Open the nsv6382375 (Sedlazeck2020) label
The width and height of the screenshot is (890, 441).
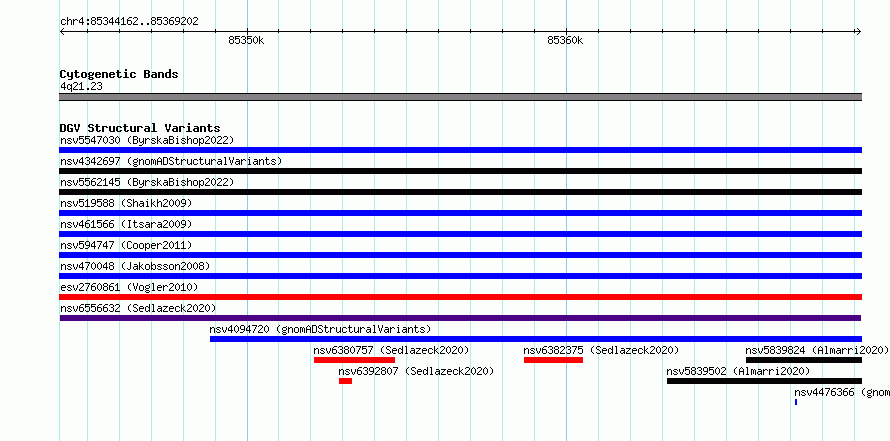(601, 350)
